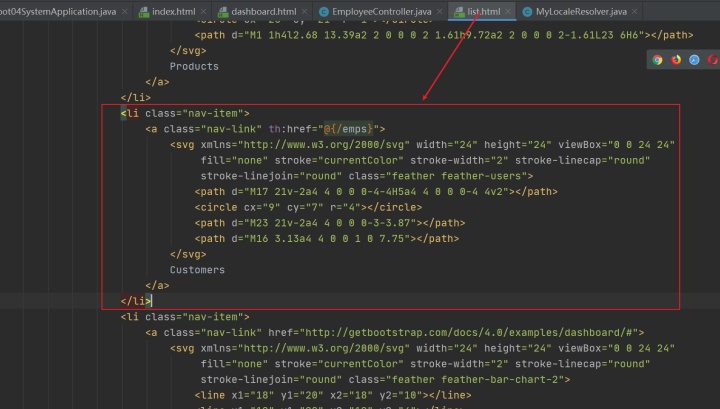Click the getbootstrap.com dashboard URL in href

click(471, 332)
